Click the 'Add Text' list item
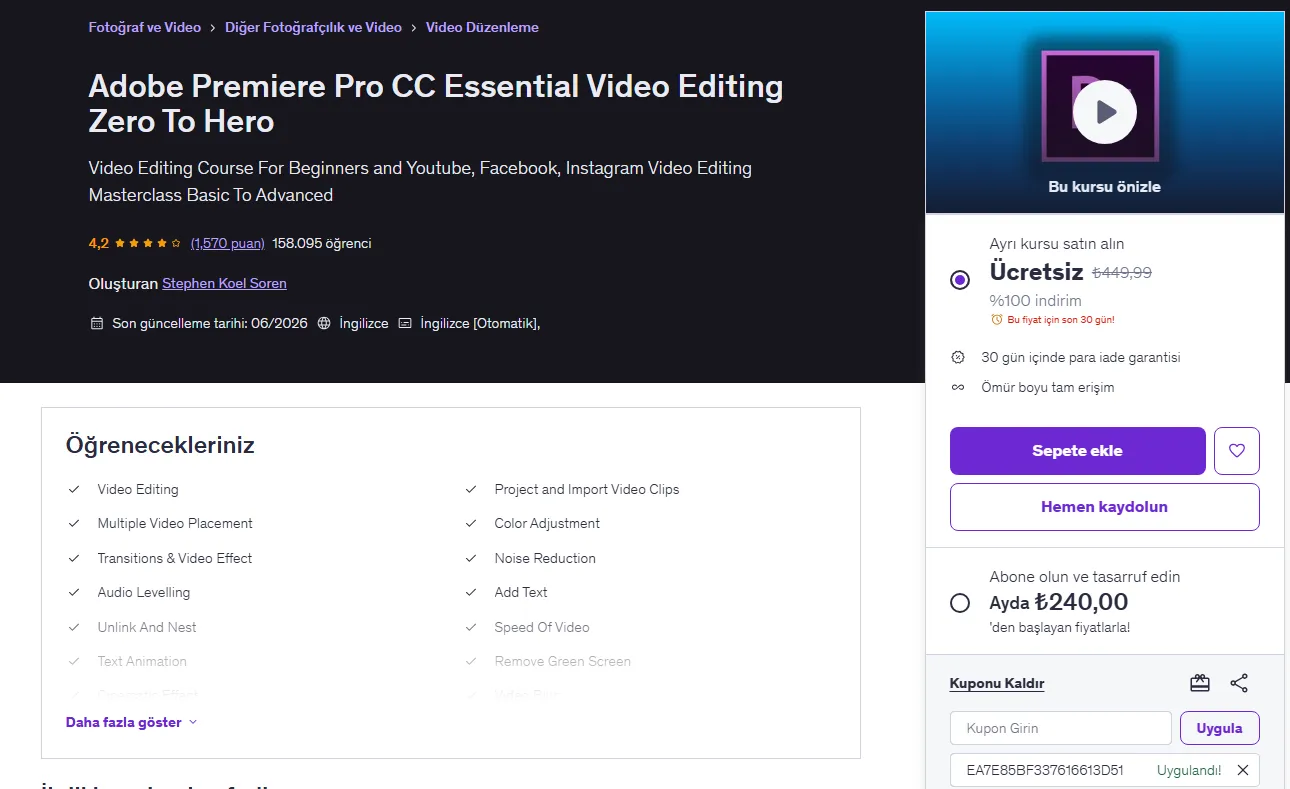Viewport: 1290px width, 789px height. (521, 592)
